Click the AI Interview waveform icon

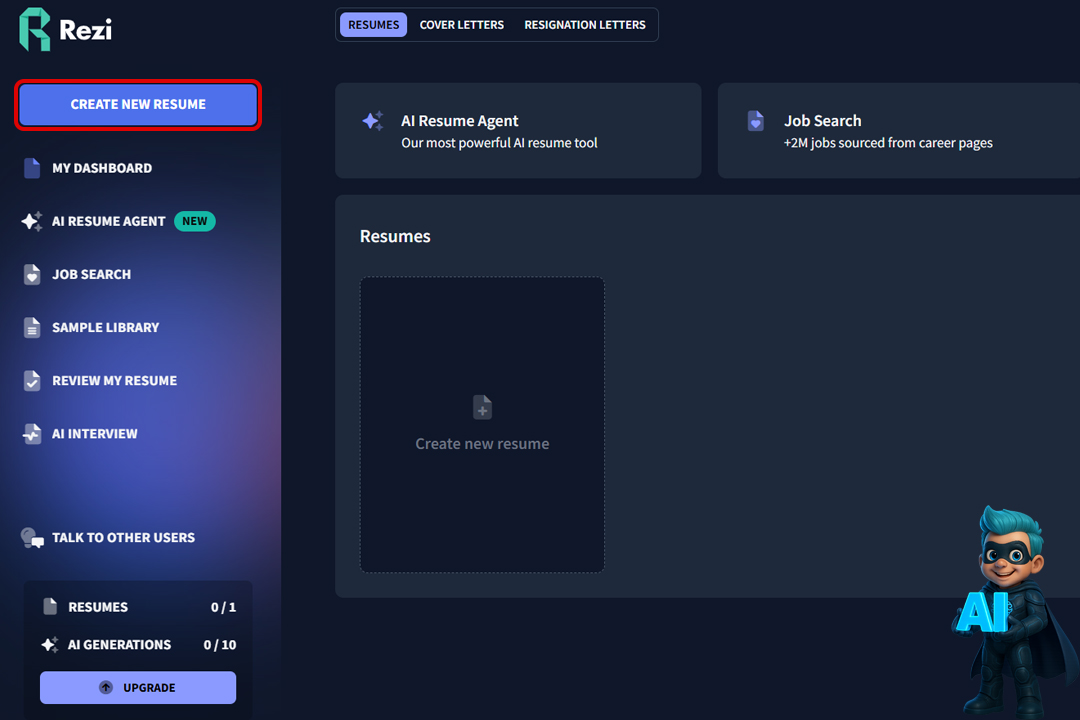tap(32, 434)
